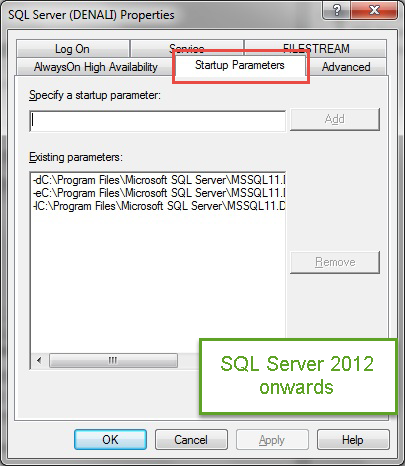Switch to the Log On tab
The width and height of the screenshot is (405, 466).
tap(73, 49)
